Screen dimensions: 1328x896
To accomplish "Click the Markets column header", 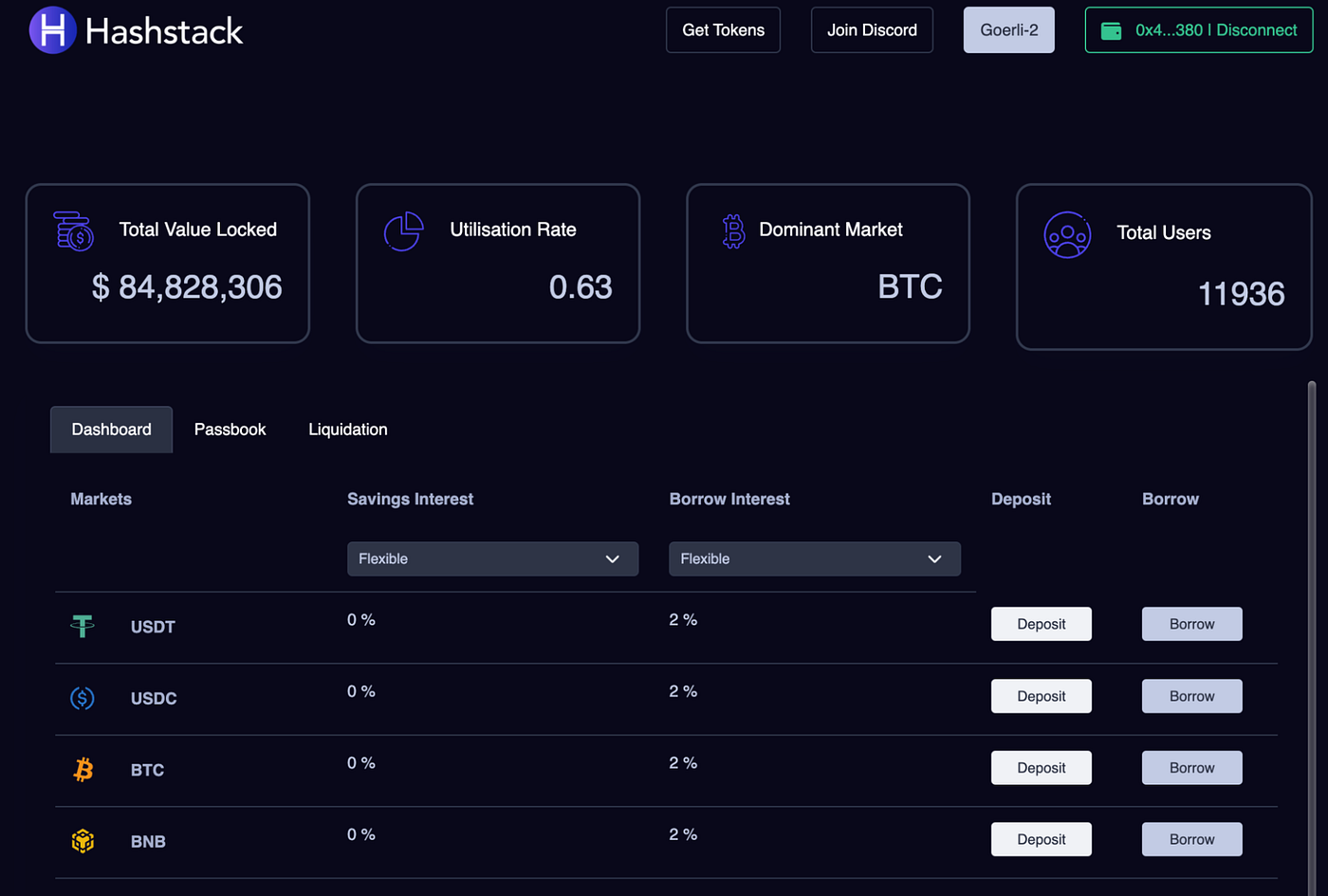I will (x=101, y=499).
